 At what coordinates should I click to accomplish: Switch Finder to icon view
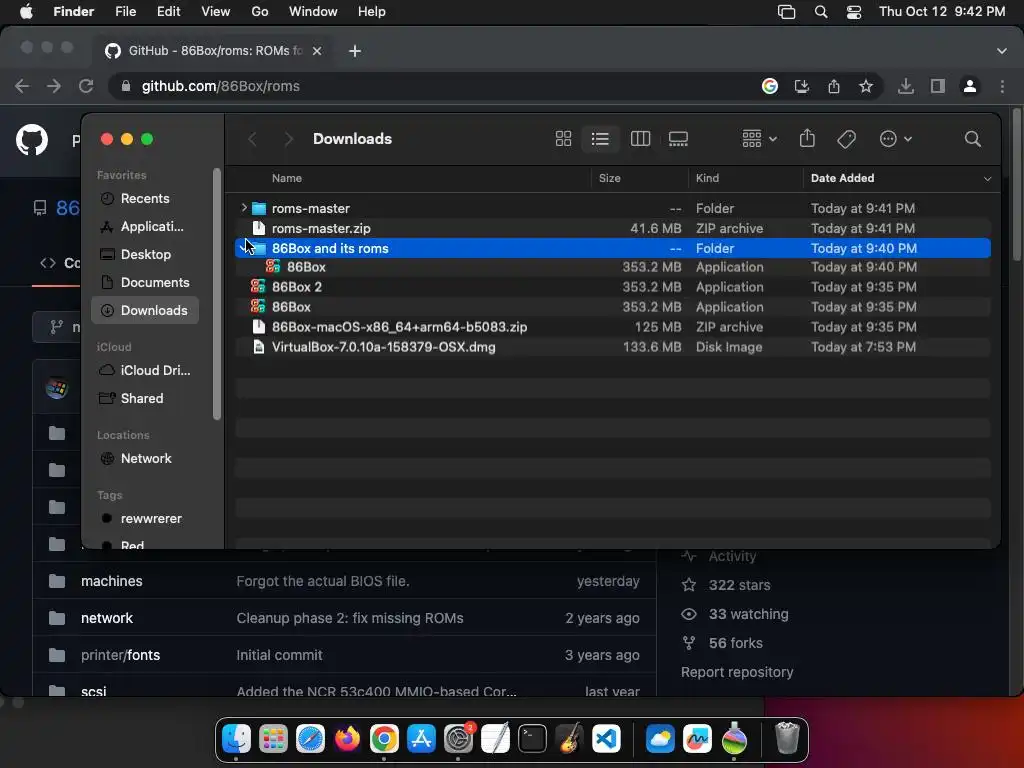point(563,138)
